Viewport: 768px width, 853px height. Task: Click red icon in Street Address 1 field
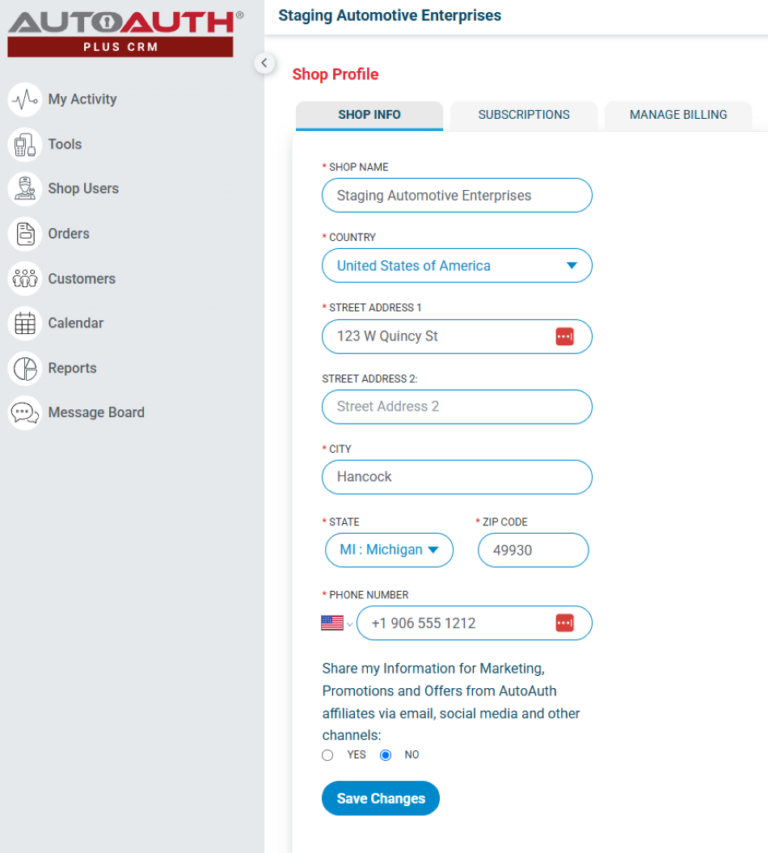pos(565,337)
